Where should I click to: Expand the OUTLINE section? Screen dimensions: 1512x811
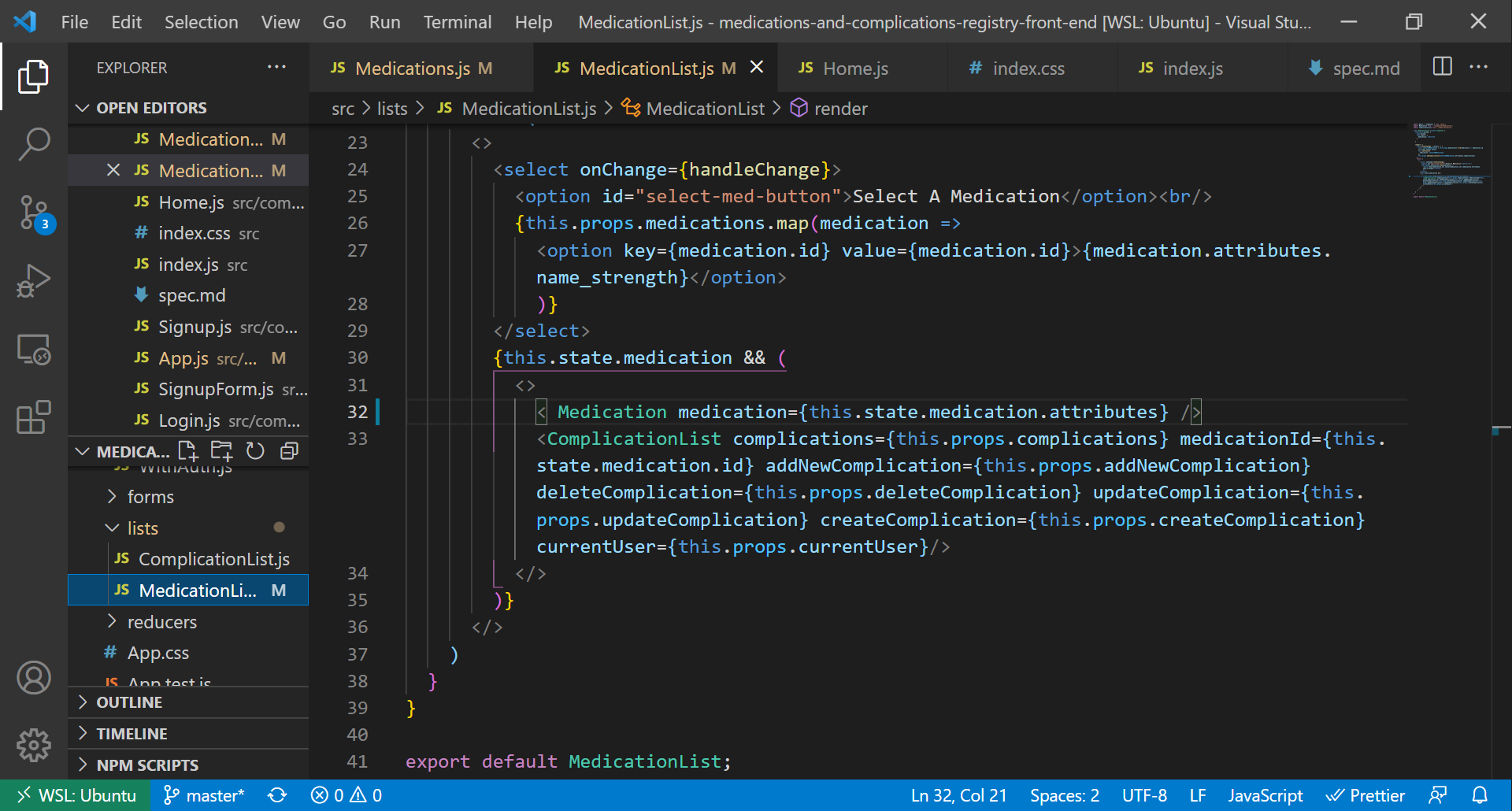point(129,702)
